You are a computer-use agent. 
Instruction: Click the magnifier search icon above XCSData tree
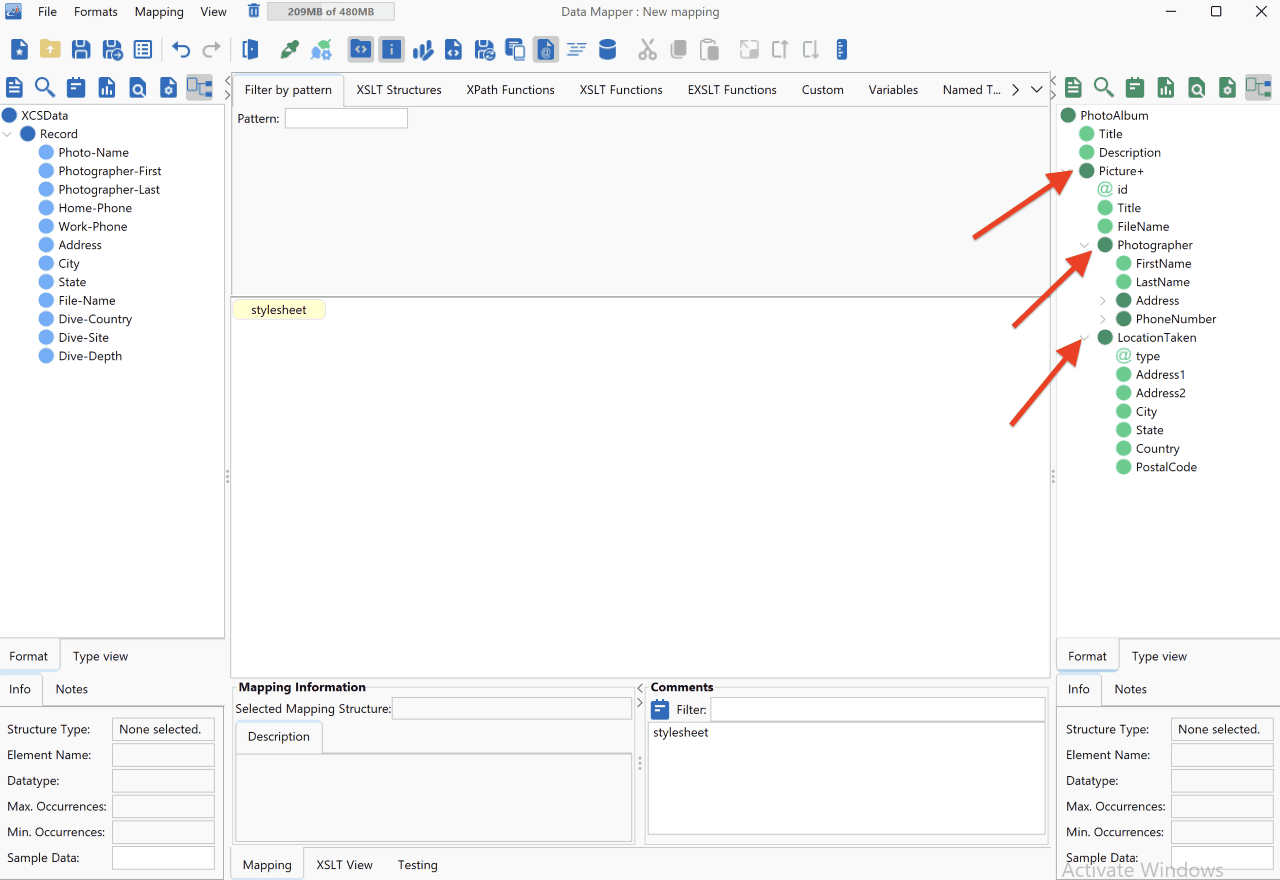point(45,87)
